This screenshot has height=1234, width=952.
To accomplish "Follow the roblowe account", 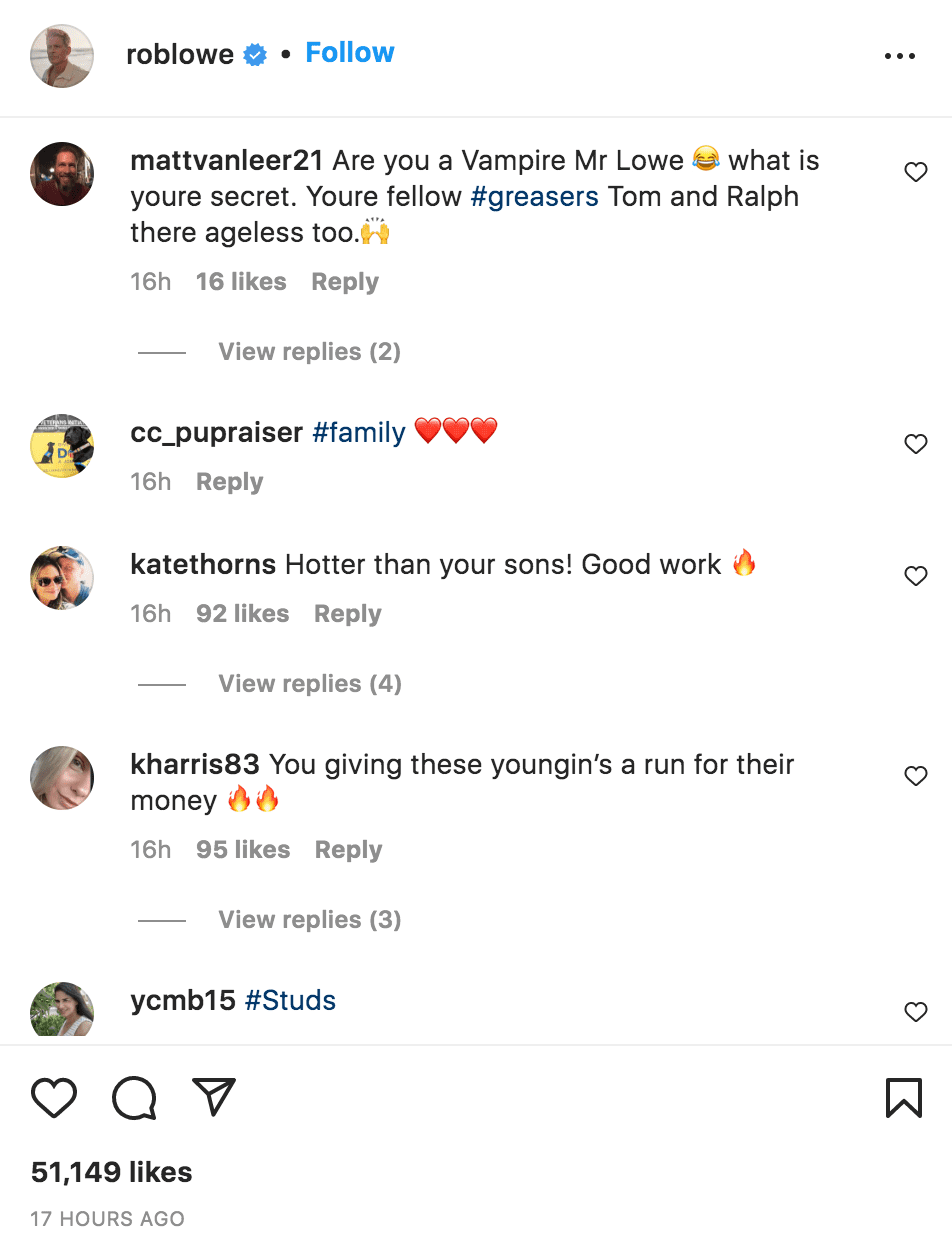I will [350, 53].
